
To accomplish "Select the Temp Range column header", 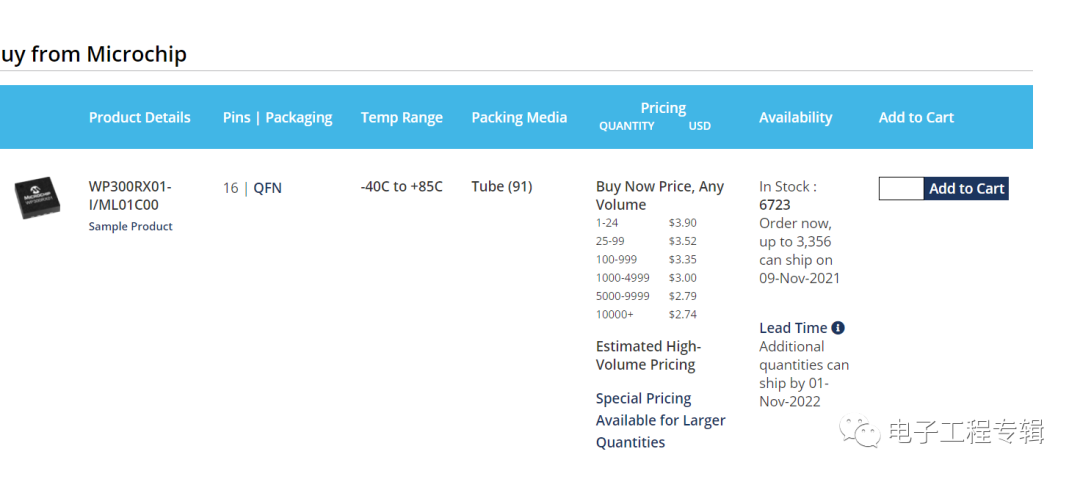I will [402, 118].
